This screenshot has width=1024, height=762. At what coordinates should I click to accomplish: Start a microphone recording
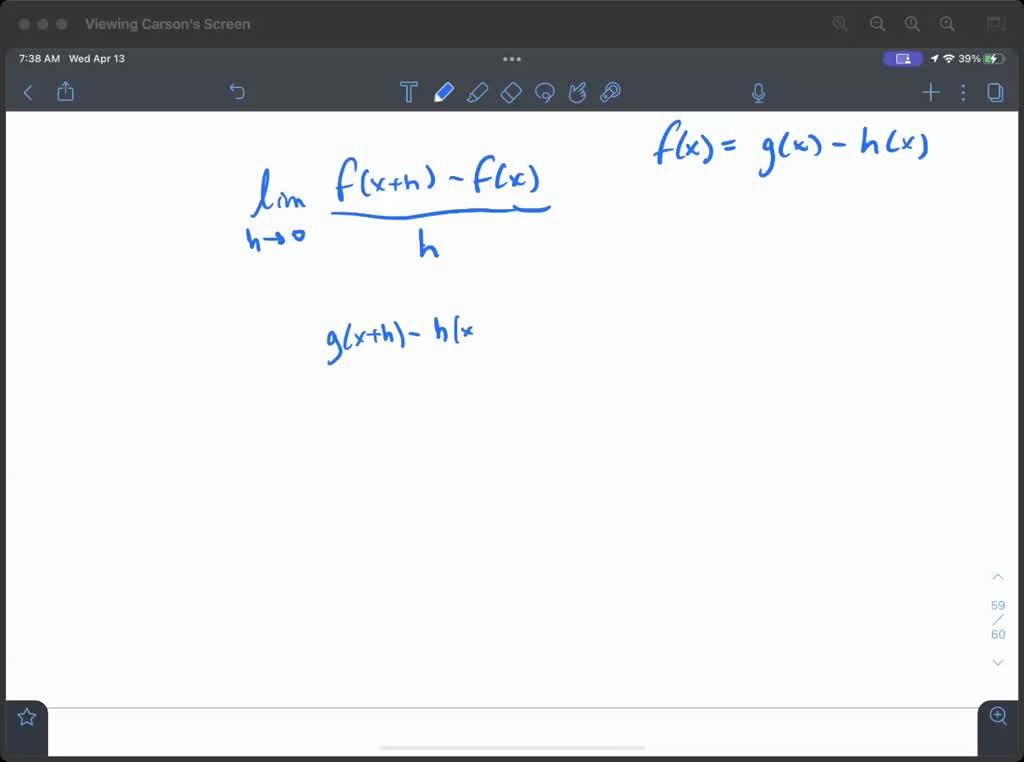pos(758,91)
